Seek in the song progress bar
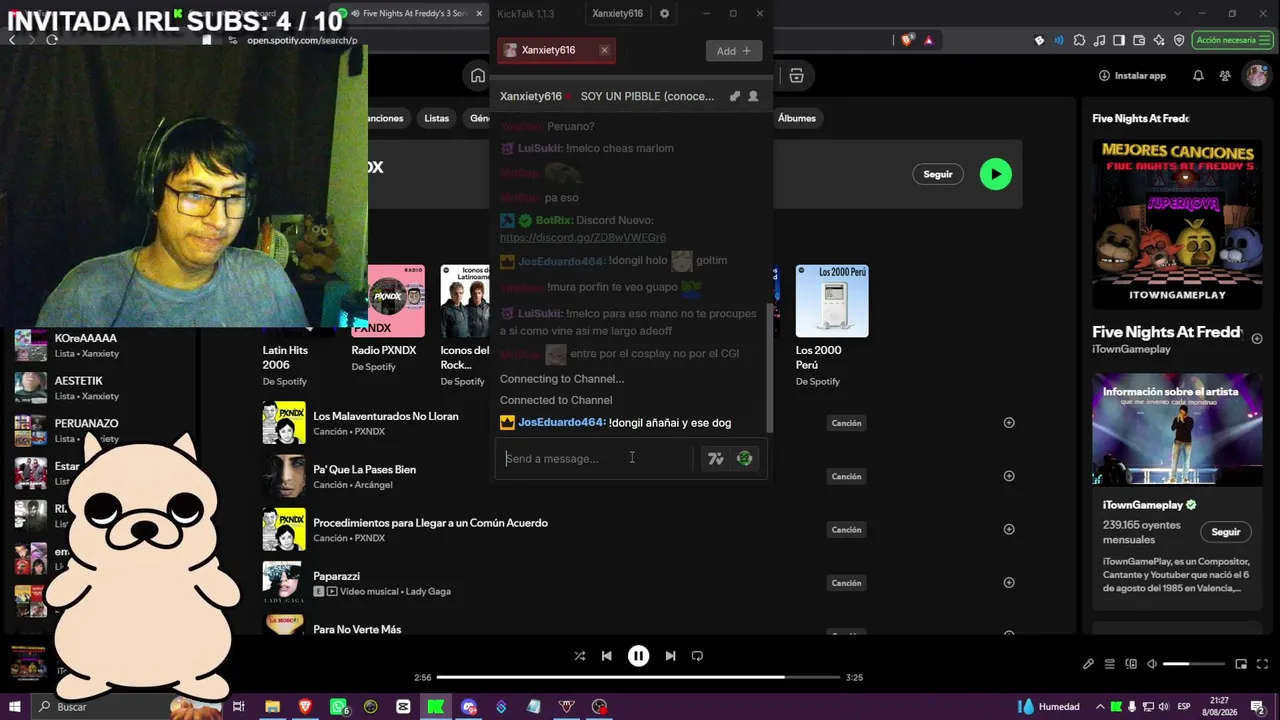This screenshot has height=720, width=1280. tap(638, 677)
